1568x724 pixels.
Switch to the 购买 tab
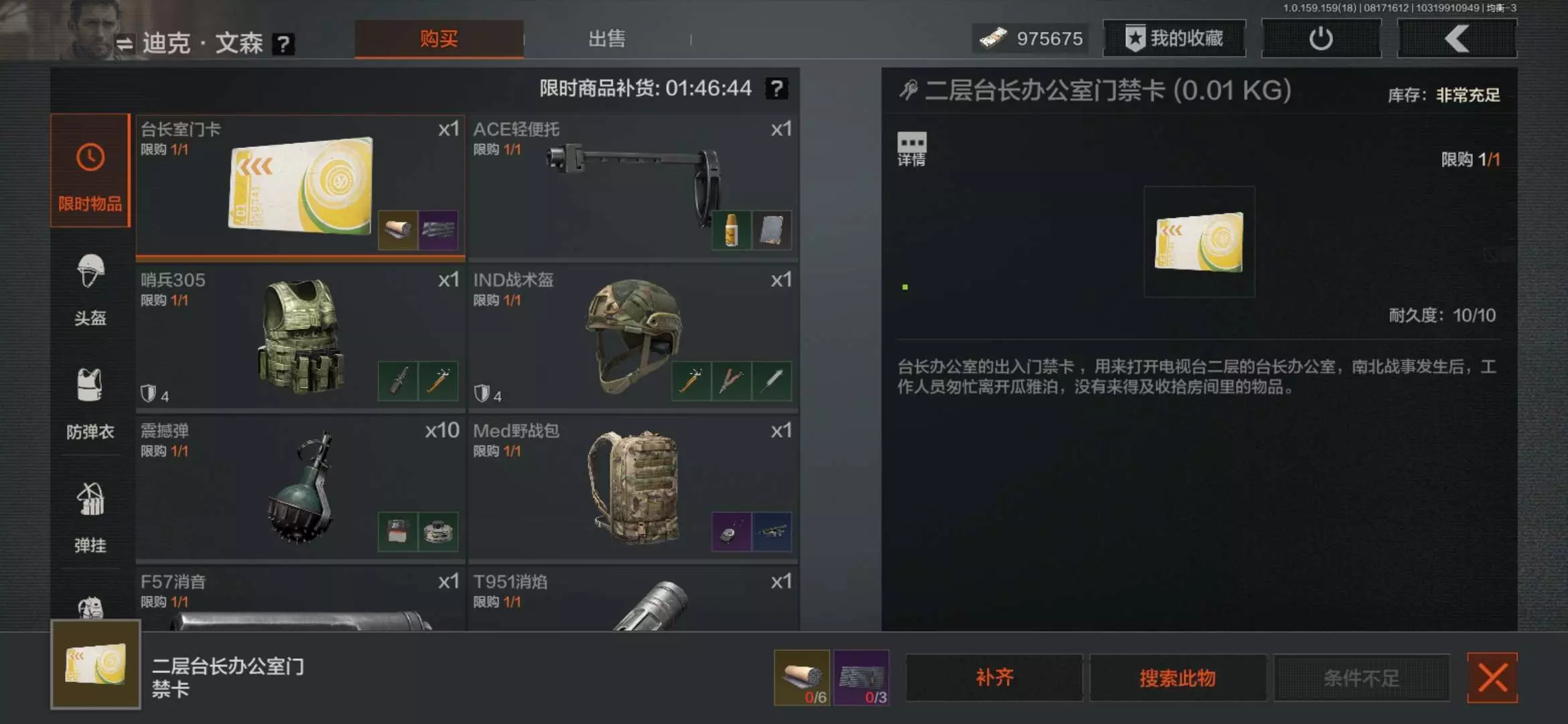[439, 39]
